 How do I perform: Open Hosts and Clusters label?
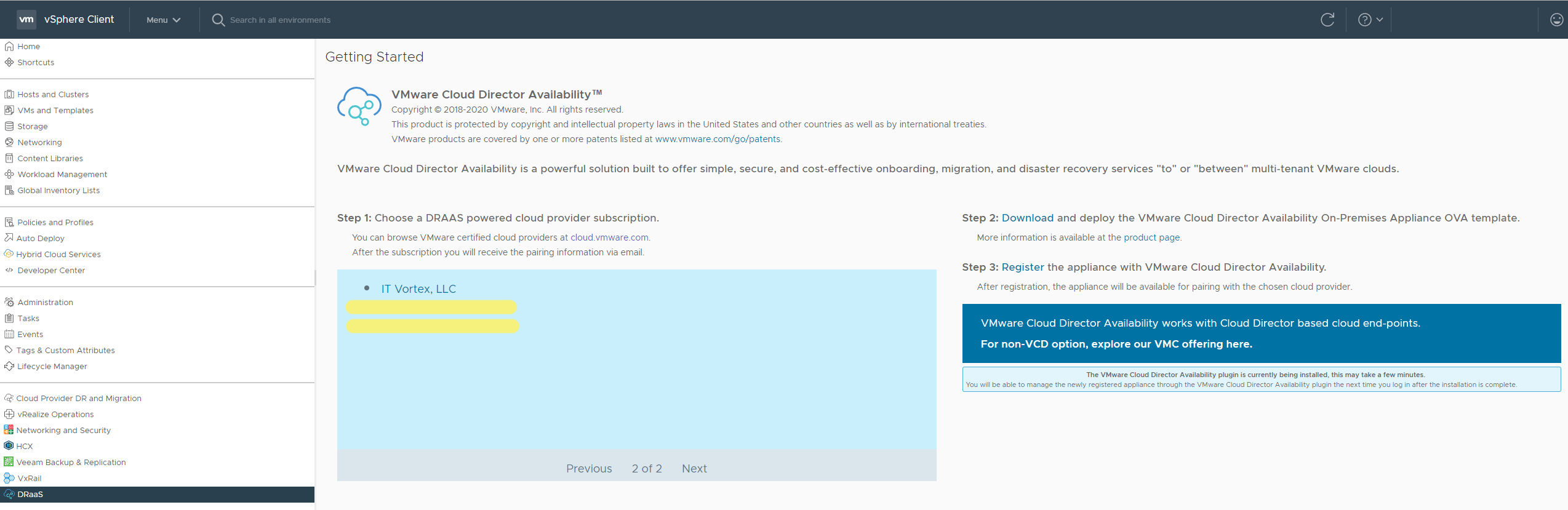point(53,94)
